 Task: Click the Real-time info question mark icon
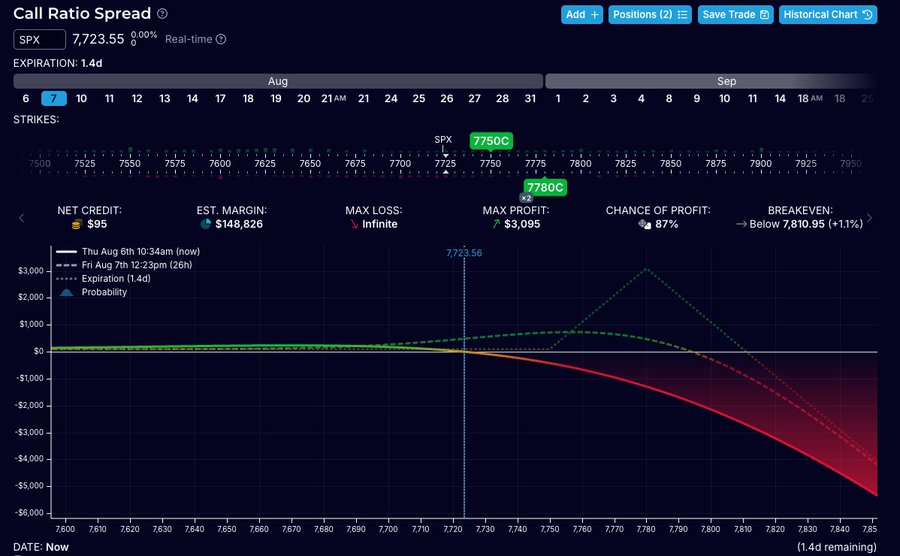(221, 39)
